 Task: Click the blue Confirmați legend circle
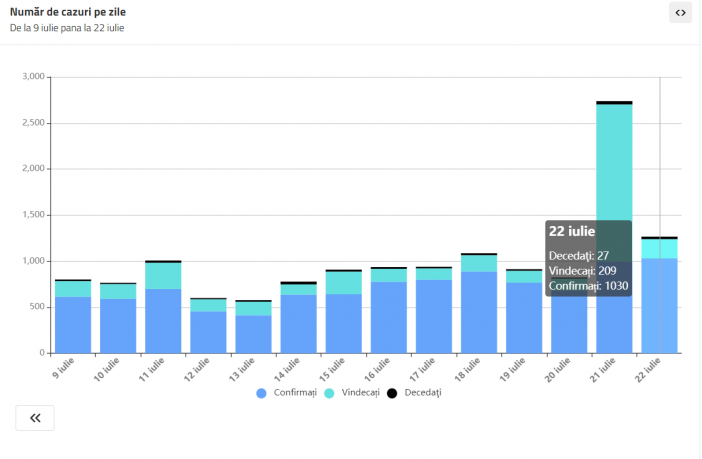pyautogui.click(x=262, y=393)
